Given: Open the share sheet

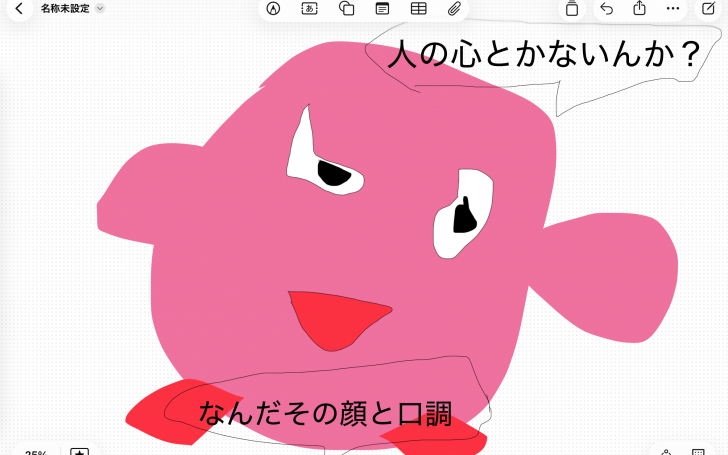Looking at the screenshot, I should coord(640,8).
